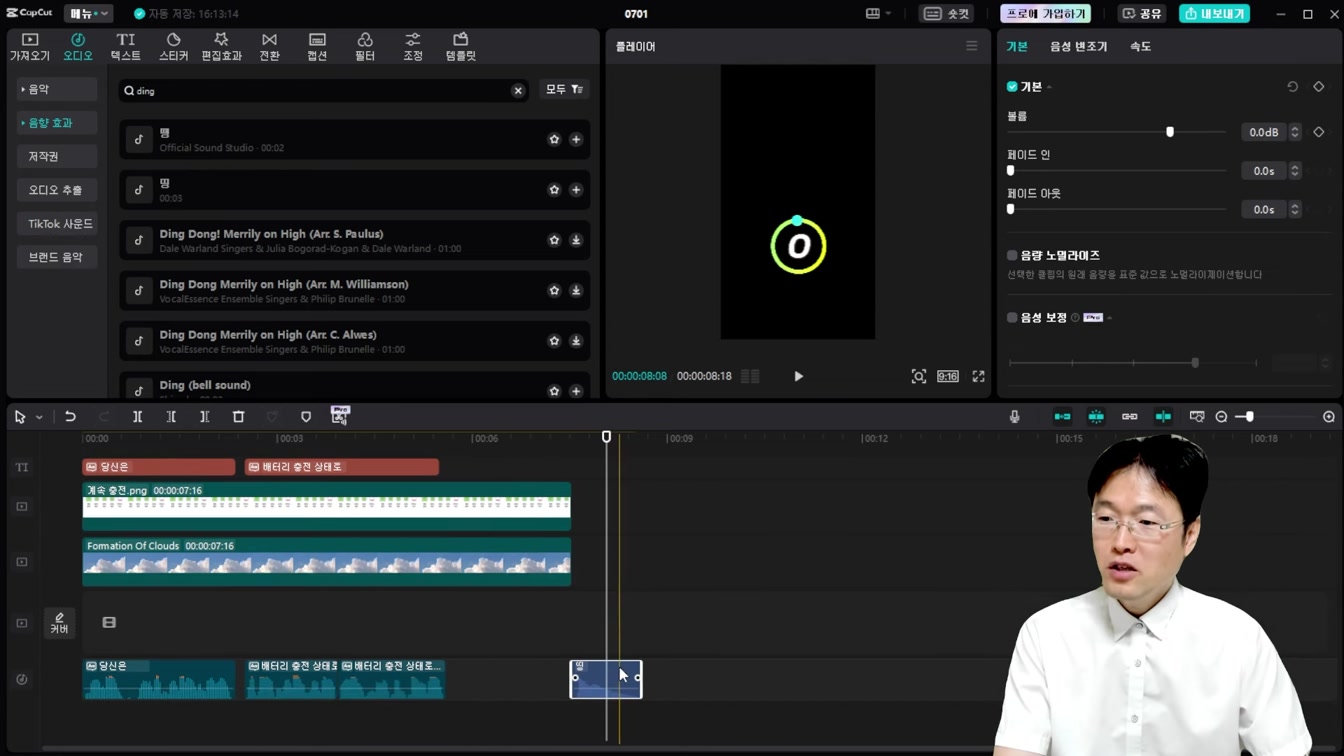Click the 공유 share button
Image resolution: width=1344 pixels, height=756 pixels.
click(1142, 14)
